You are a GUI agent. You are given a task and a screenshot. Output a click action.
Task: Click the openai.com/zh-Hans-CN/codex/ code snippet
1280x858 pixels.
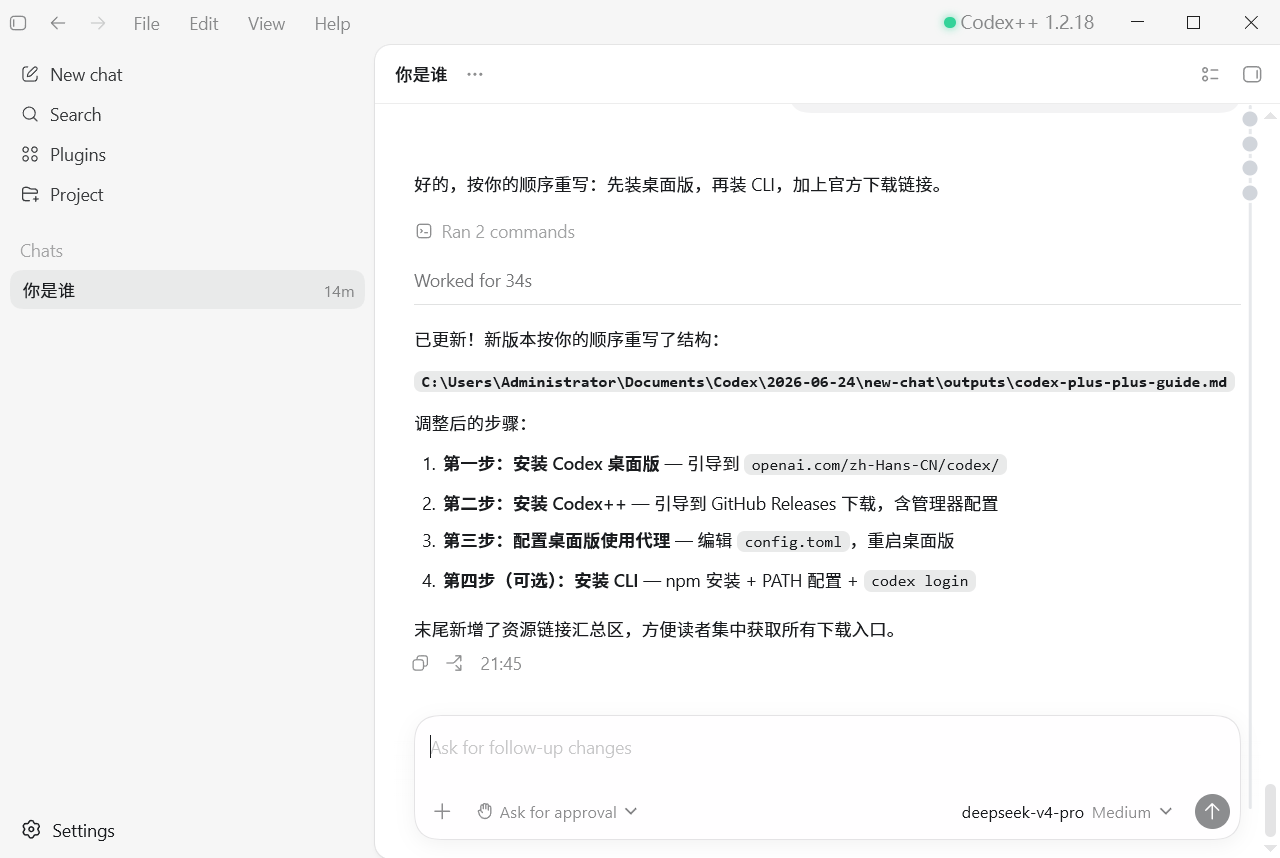pyautogui.click(x=875, y=464)
